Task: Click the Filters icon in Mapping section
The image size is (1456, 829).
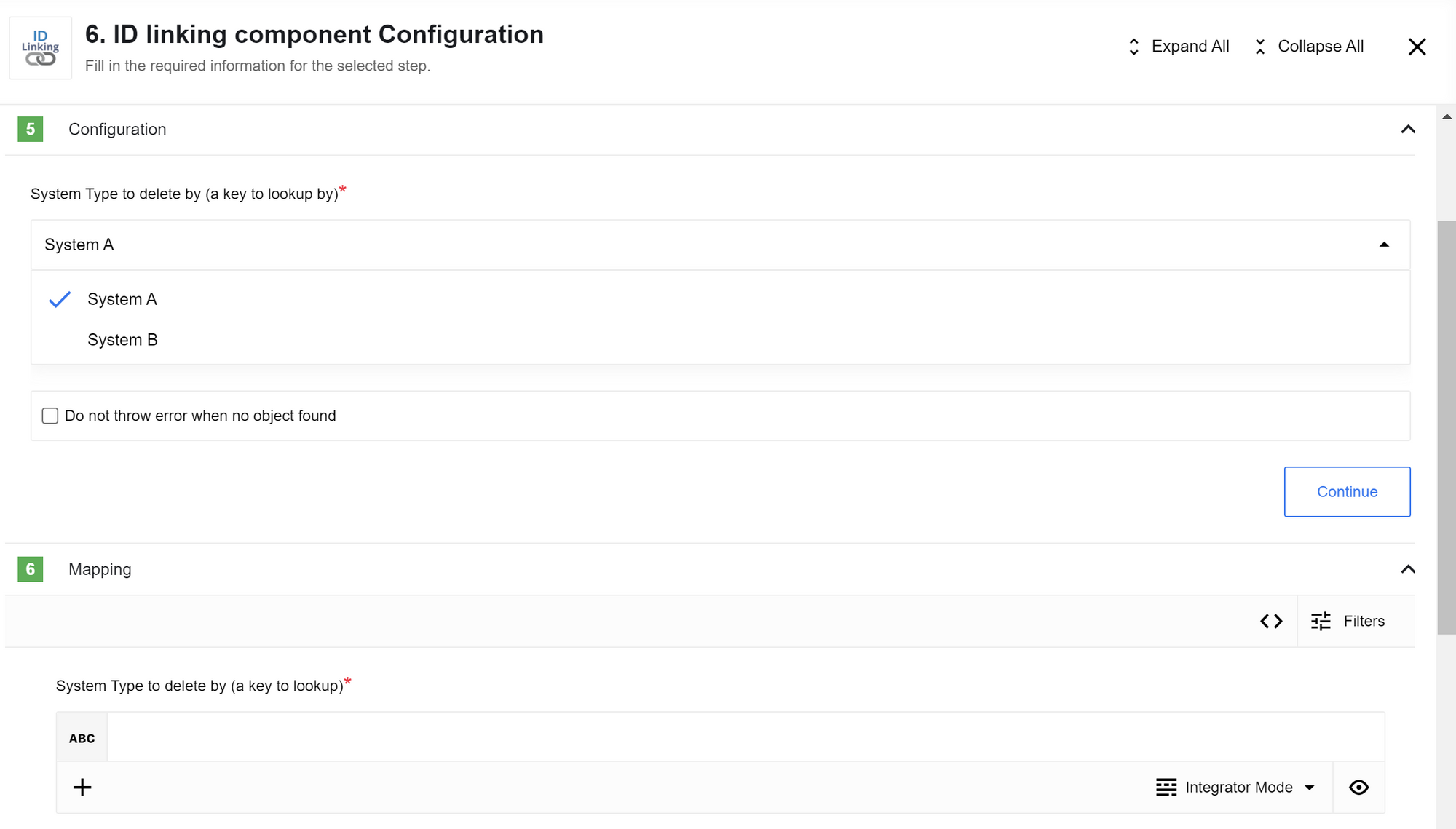Action: 1323,620
